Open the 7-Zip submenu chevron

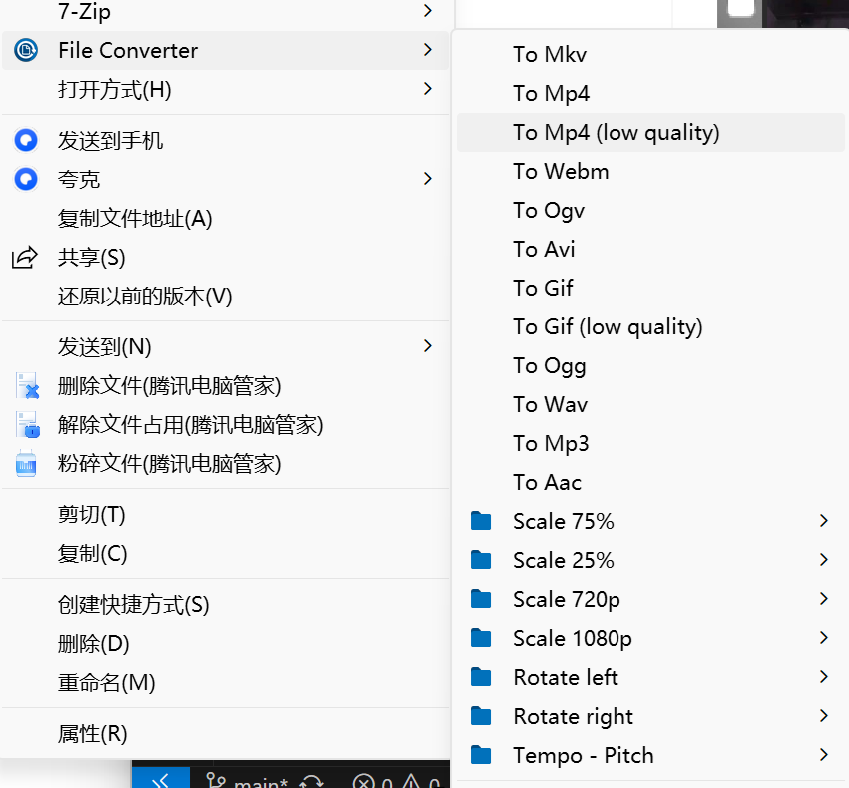coord(428,12)
